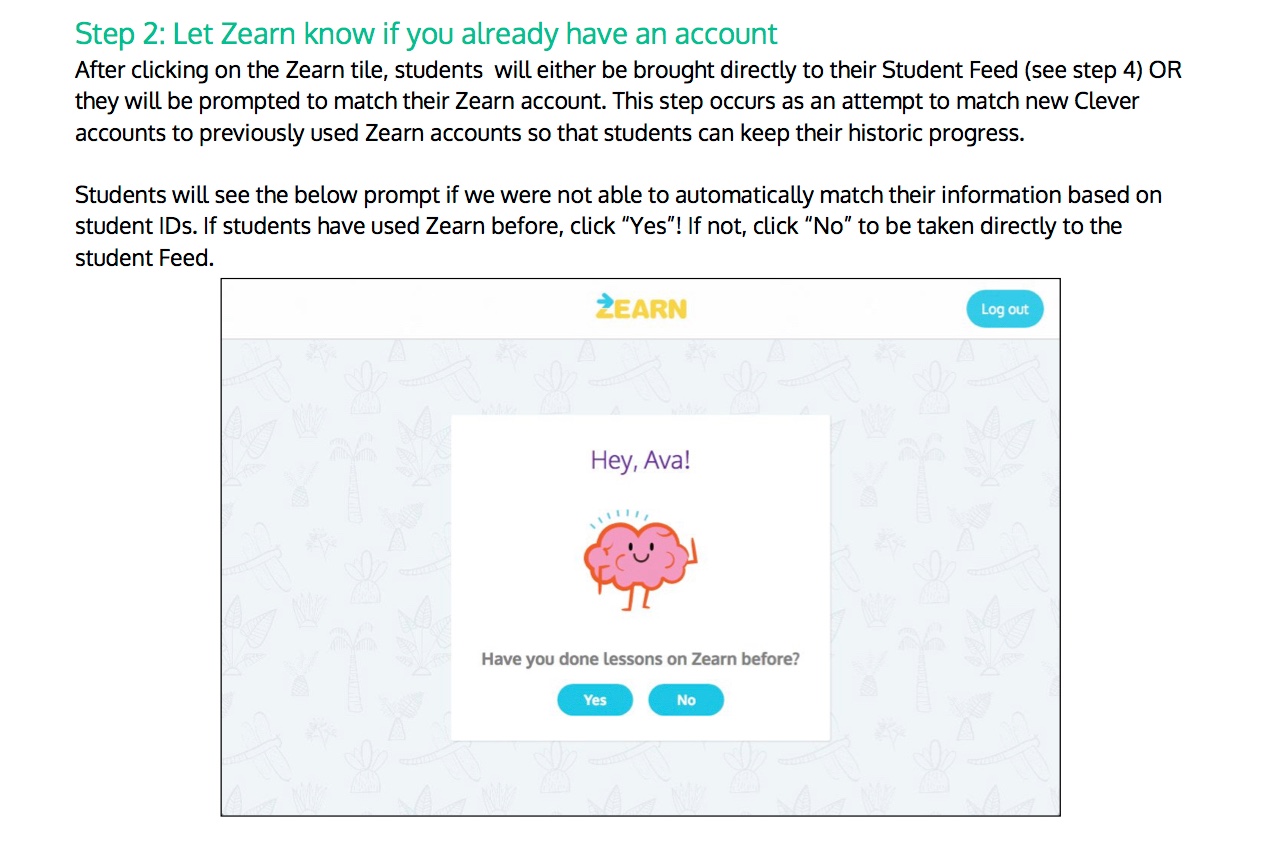The height and width of the screenshot is (864, 1275).
Task: Click the Zearn logo in the header
Action: 641,306
